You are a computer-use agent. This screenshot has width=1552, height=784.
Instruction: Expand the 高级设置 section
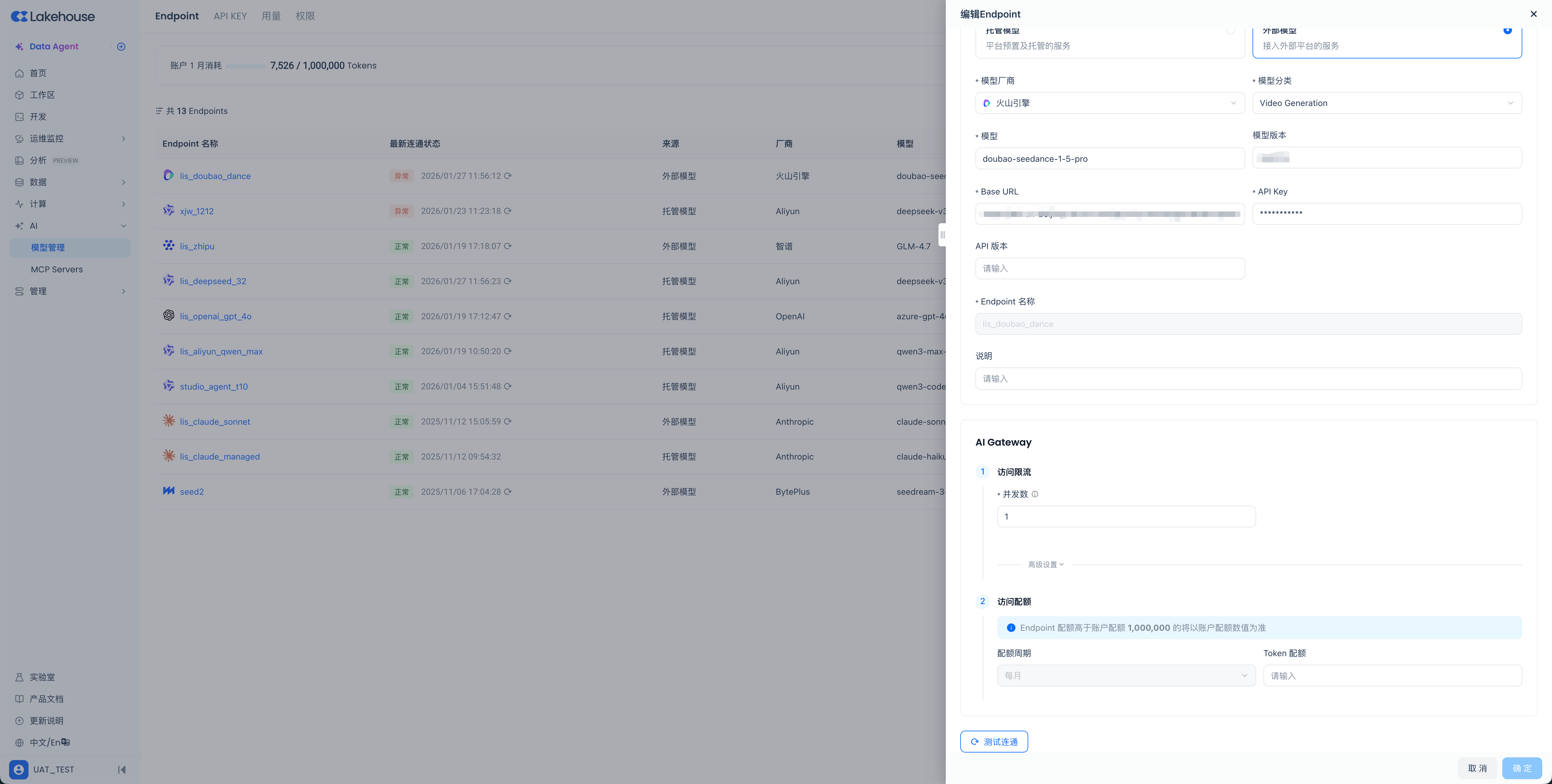pyautogui.click(x=1045, y=564)
